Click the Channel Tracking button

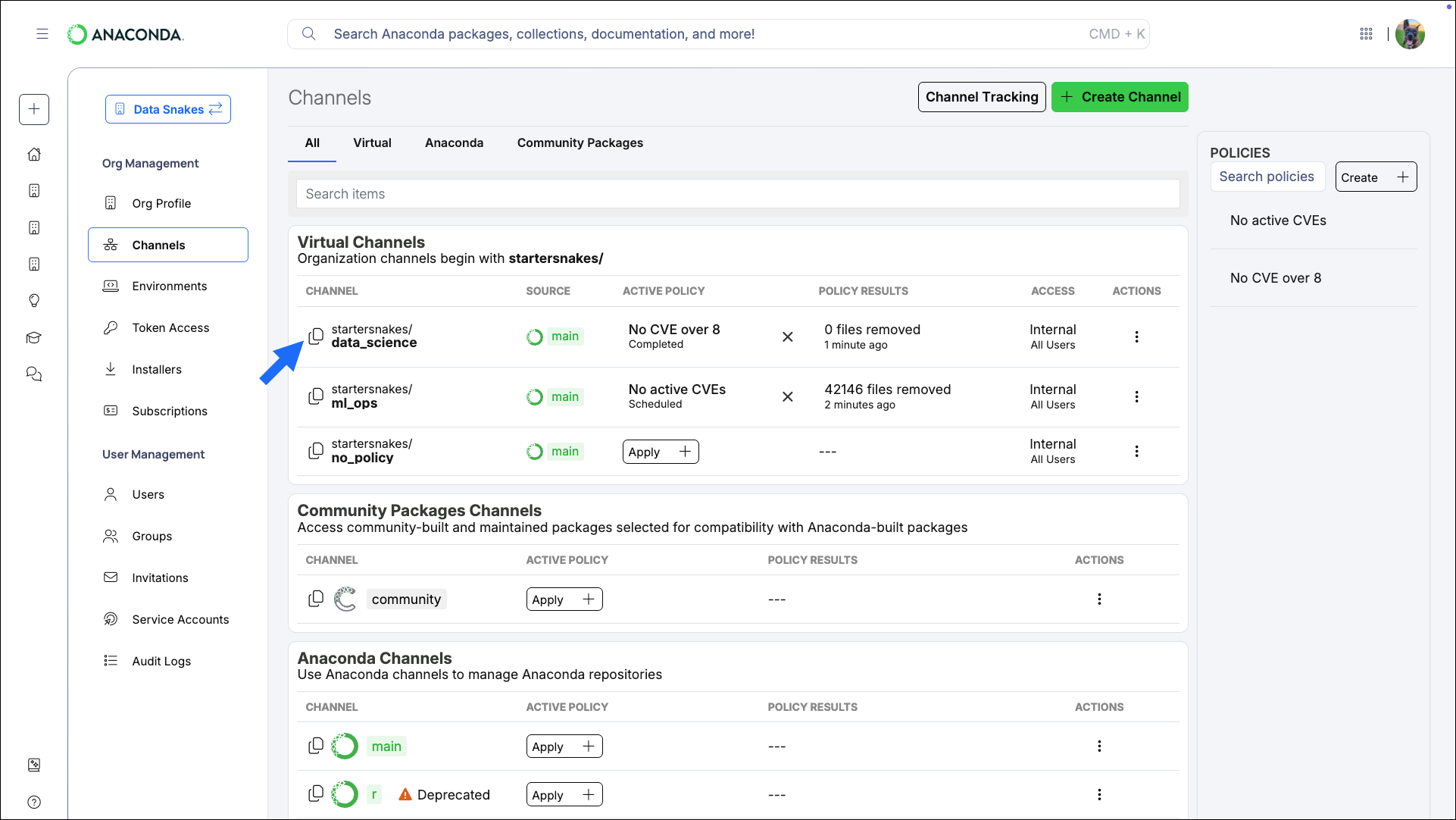tap(981, 97)
